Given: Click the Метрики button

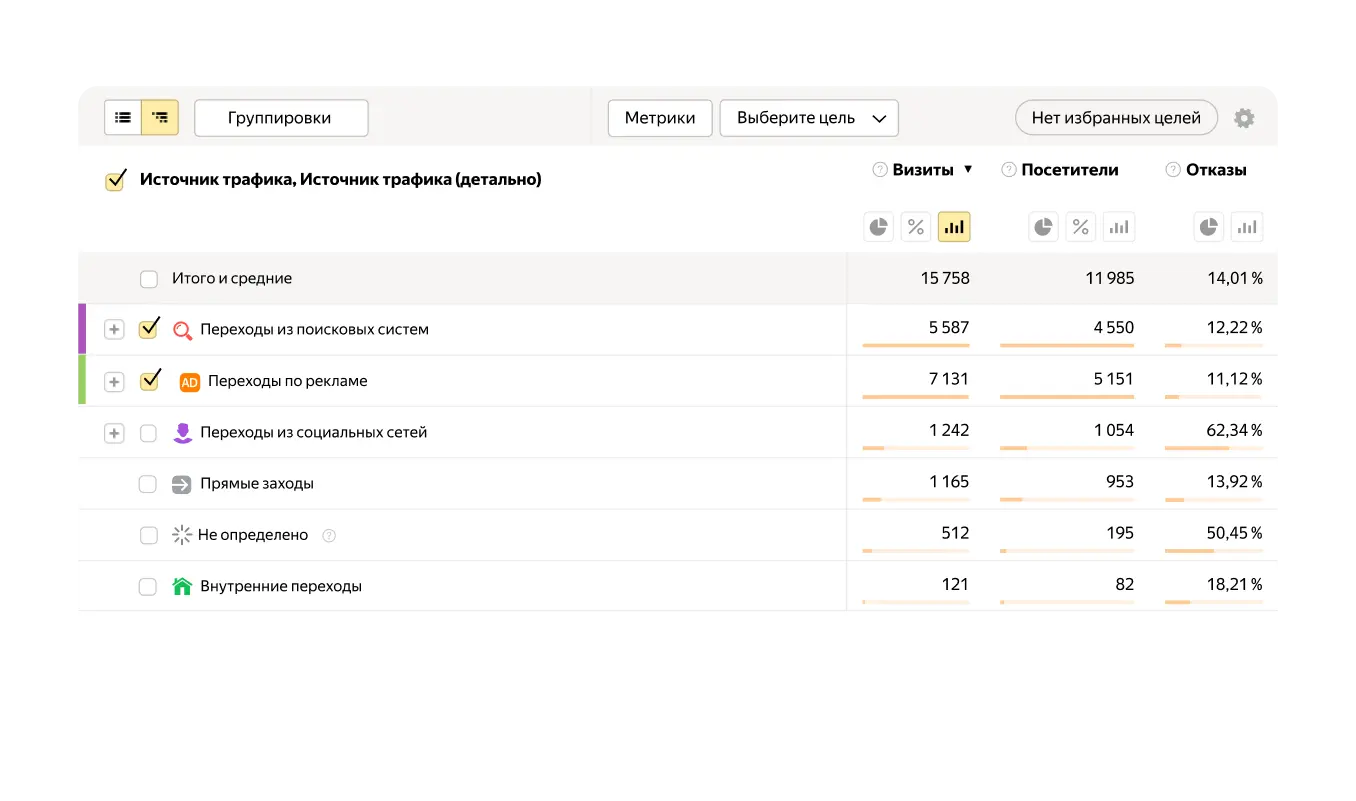Looking at the screenshot, I should [x=660, y=117].
